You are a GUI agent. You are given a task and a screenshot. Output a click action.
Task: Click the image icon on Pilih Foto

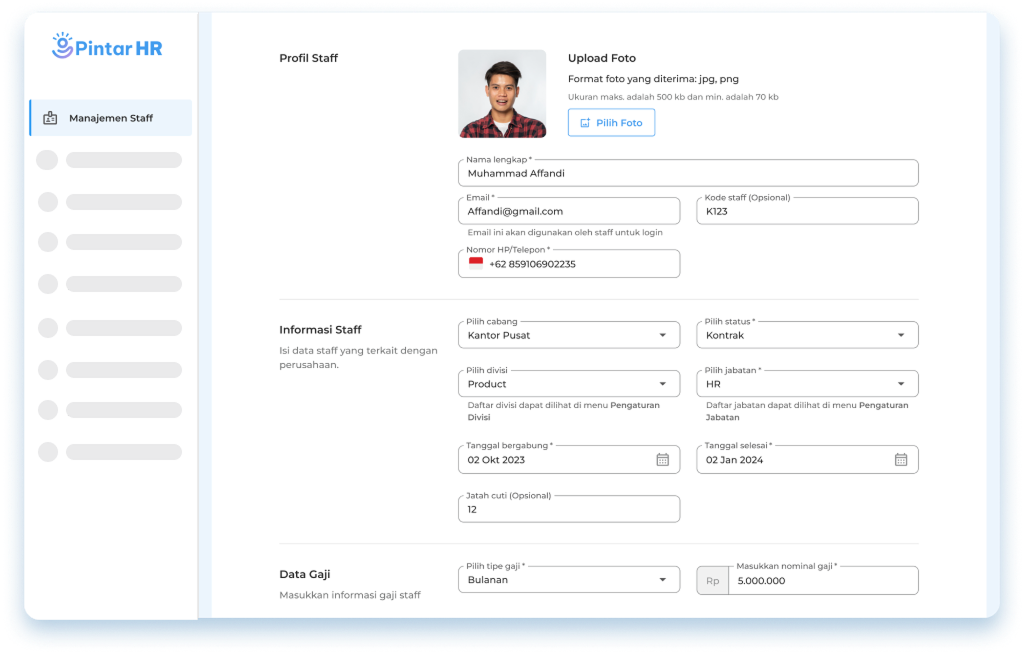click(x=585, y=123)
